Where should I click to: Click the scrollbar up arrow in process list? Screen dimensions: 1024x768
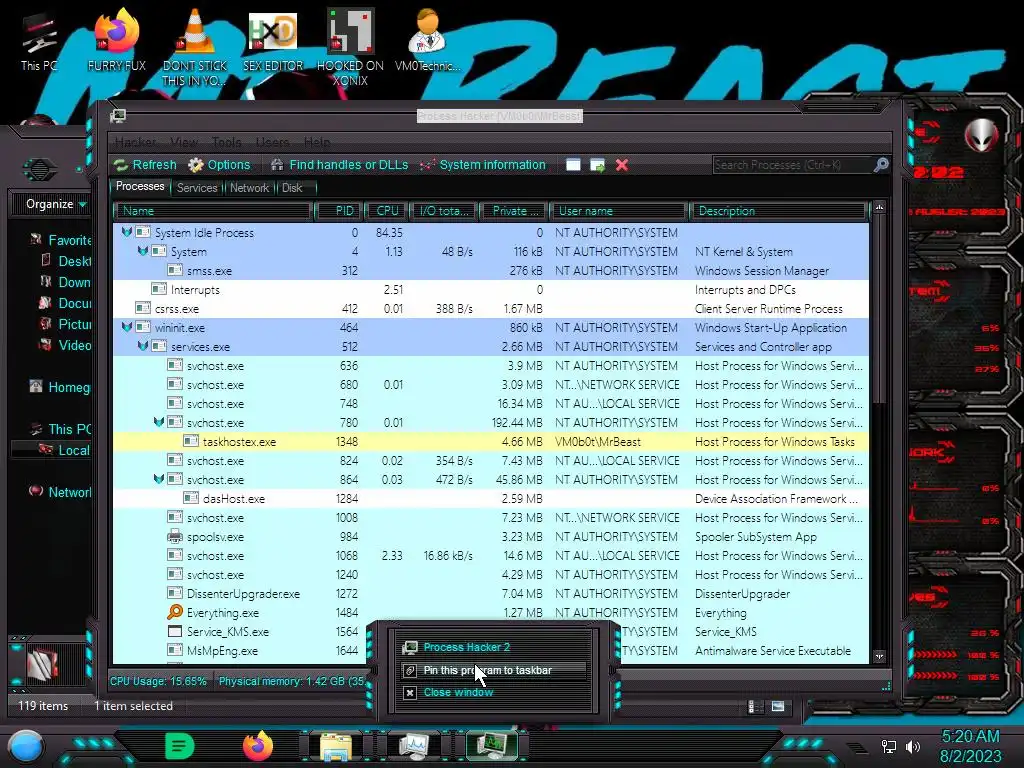point(879,208)
